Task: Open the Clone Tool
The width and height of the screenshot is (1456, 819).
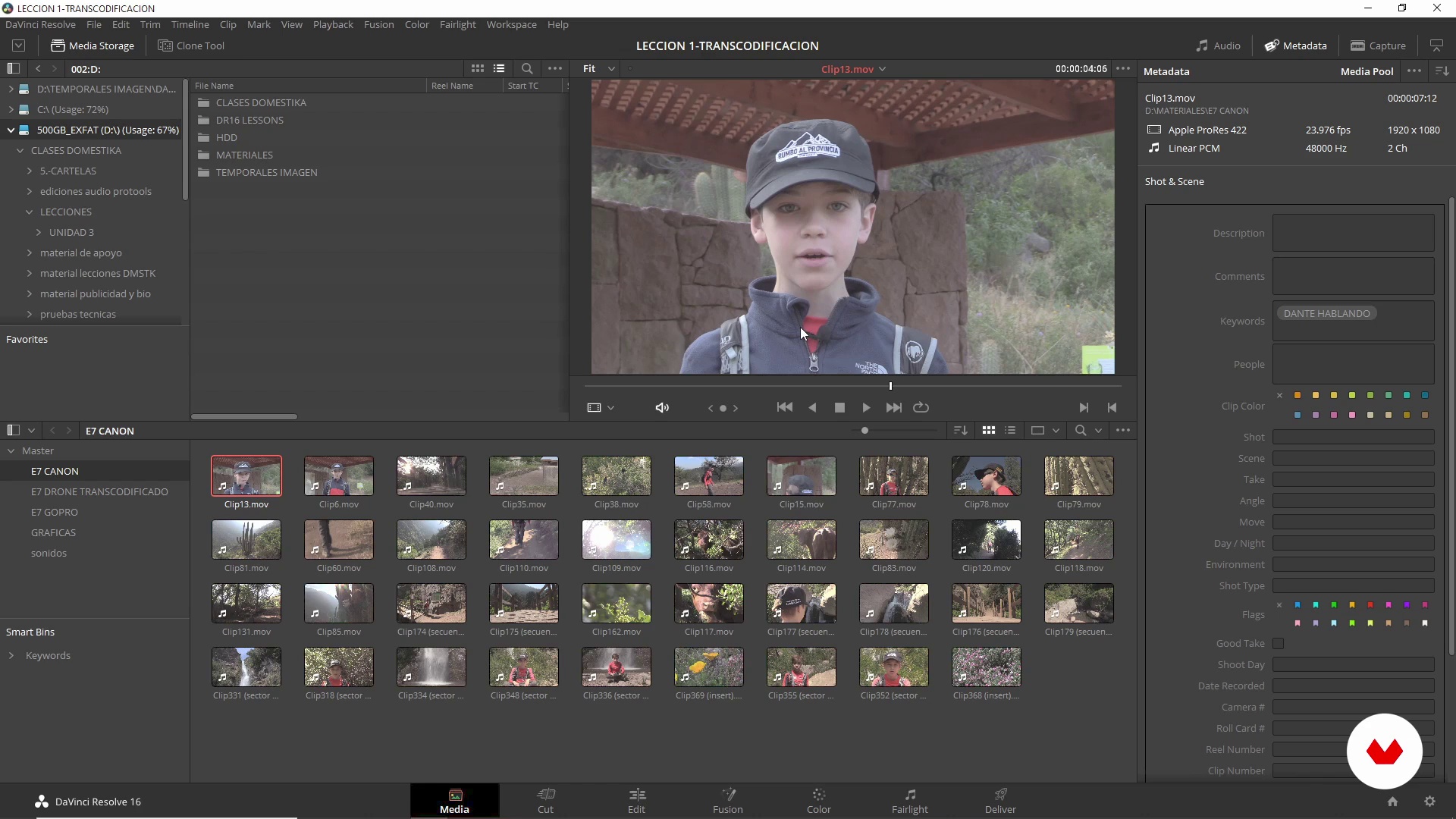Action: coord(191,45)
